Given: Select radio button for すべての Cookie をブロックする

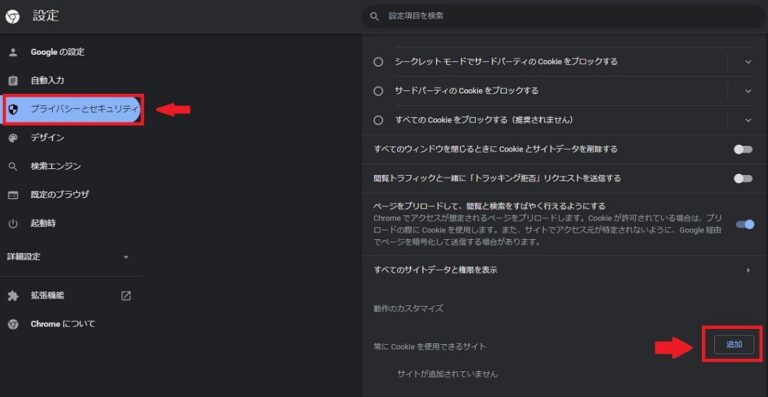Looking at the screenshot, I should pos(378,120).
